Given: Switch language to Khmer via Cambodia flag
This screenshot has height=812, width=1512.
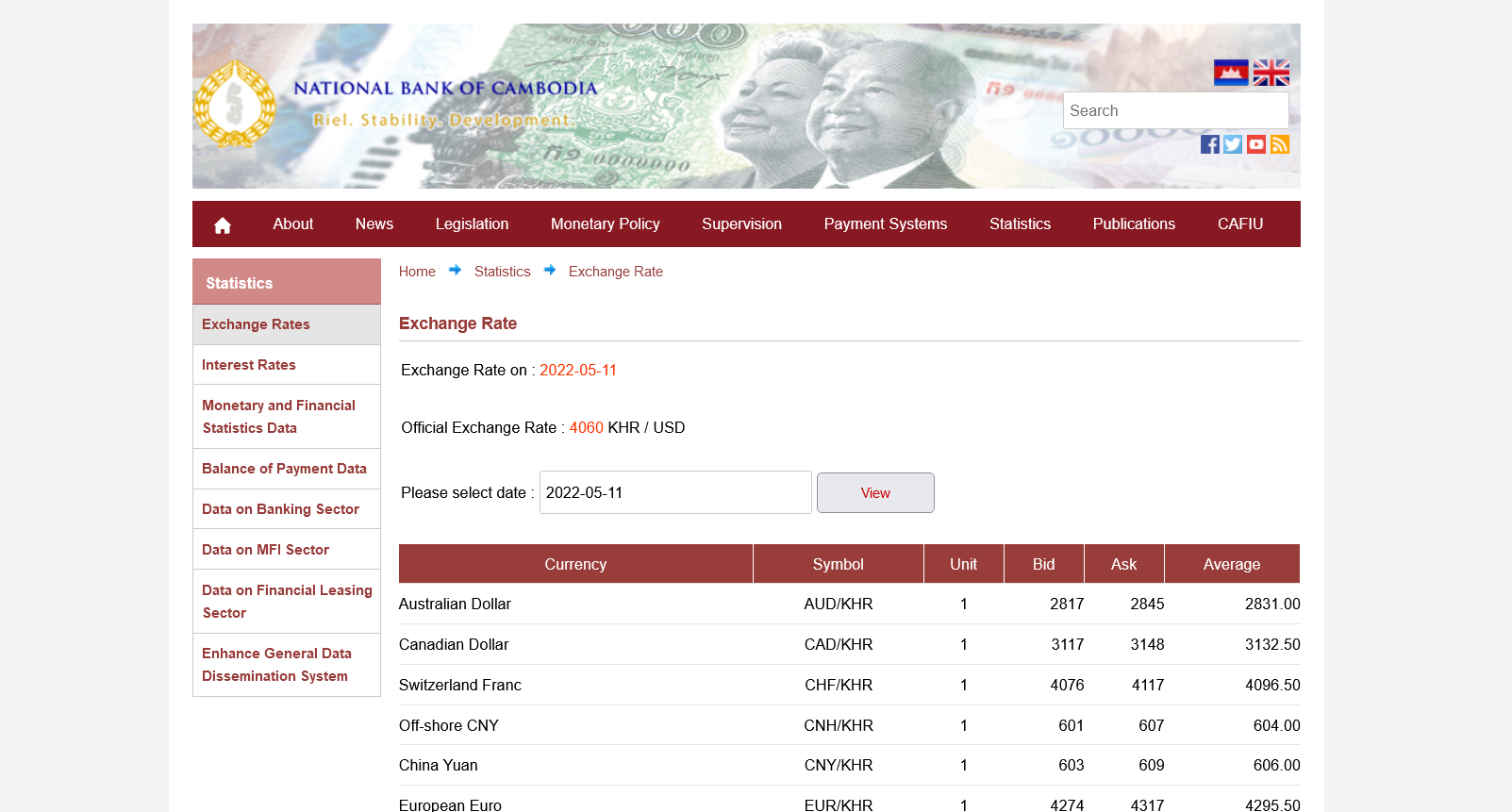Looking at the screenshot, I should (1231, 73).
